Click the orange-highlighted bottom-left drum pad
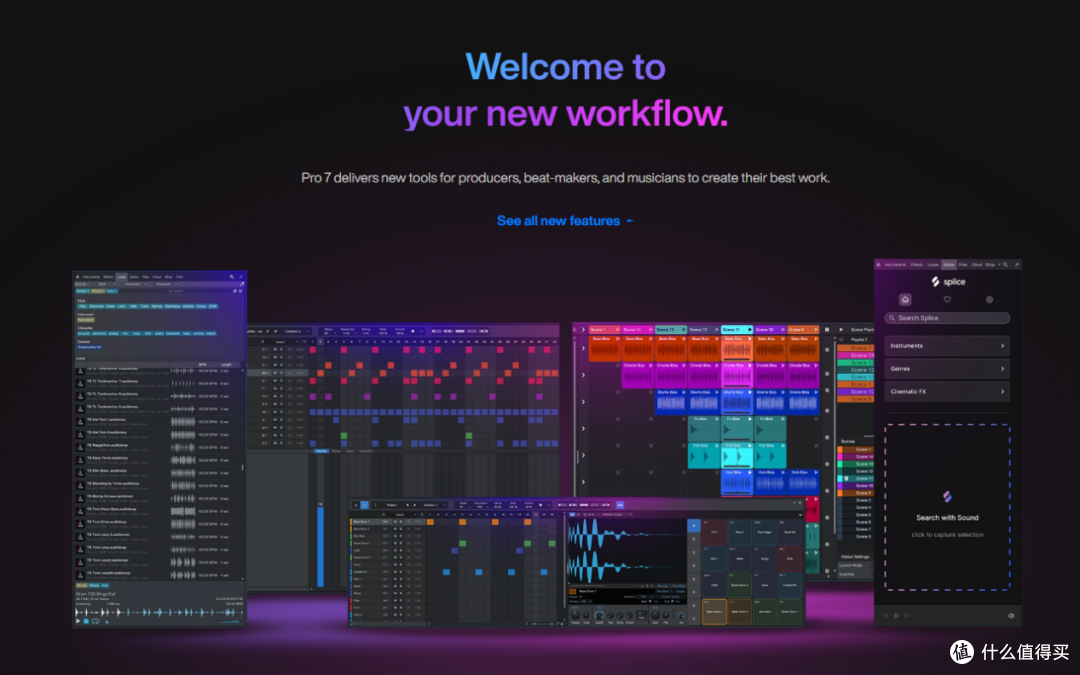The width and height of the screenshot is (1080, 675). [714, 612]
